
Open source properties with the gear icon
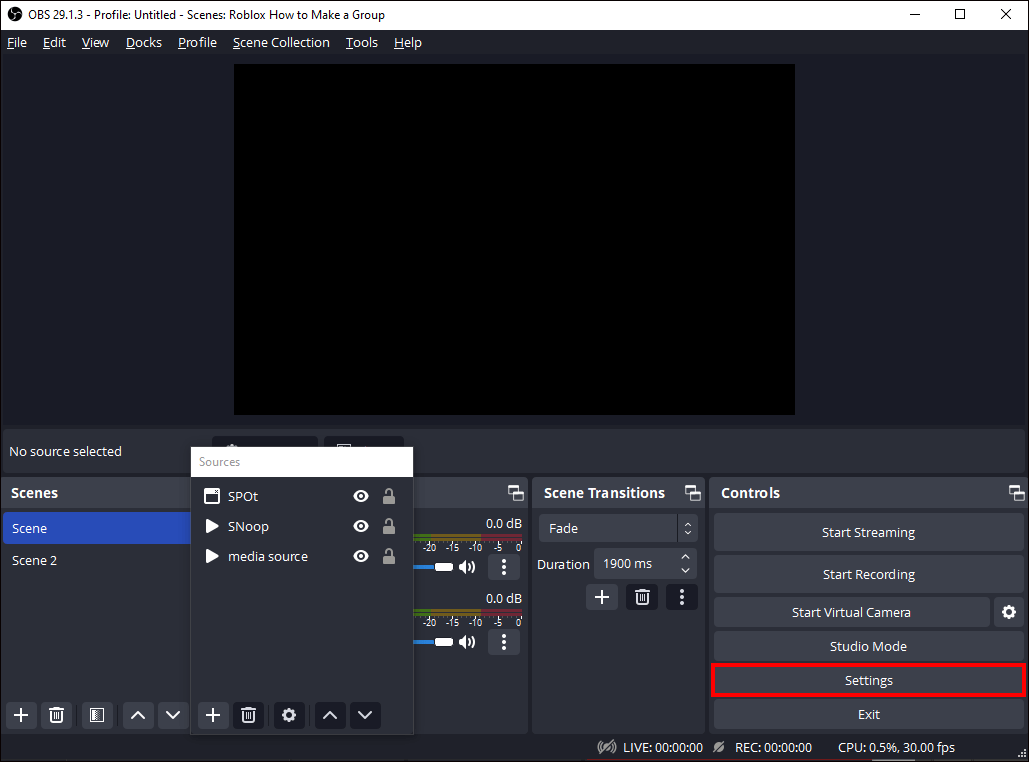pos(289,715)
